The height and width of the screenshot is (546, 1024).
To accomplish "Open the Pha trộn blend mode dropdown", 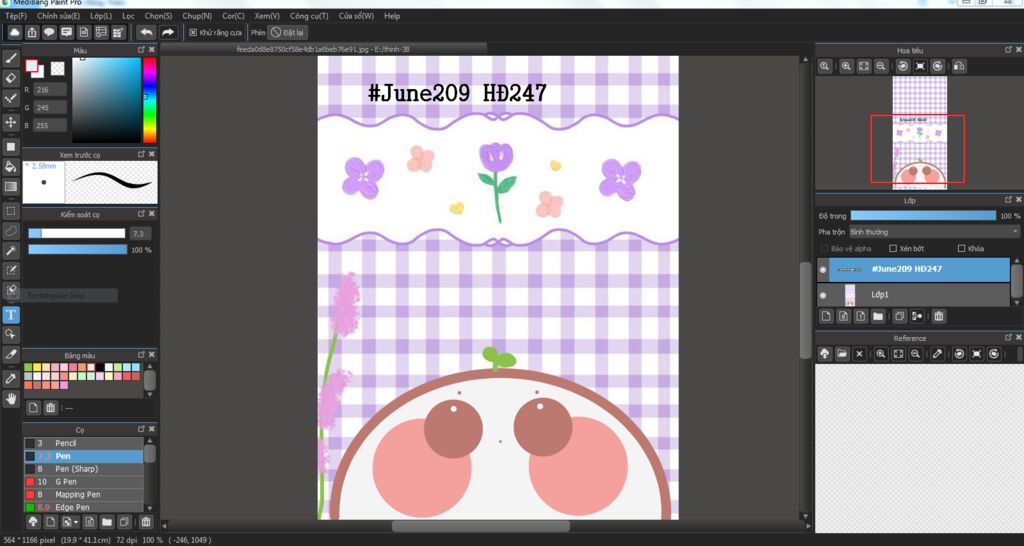I will coord(934,232).
